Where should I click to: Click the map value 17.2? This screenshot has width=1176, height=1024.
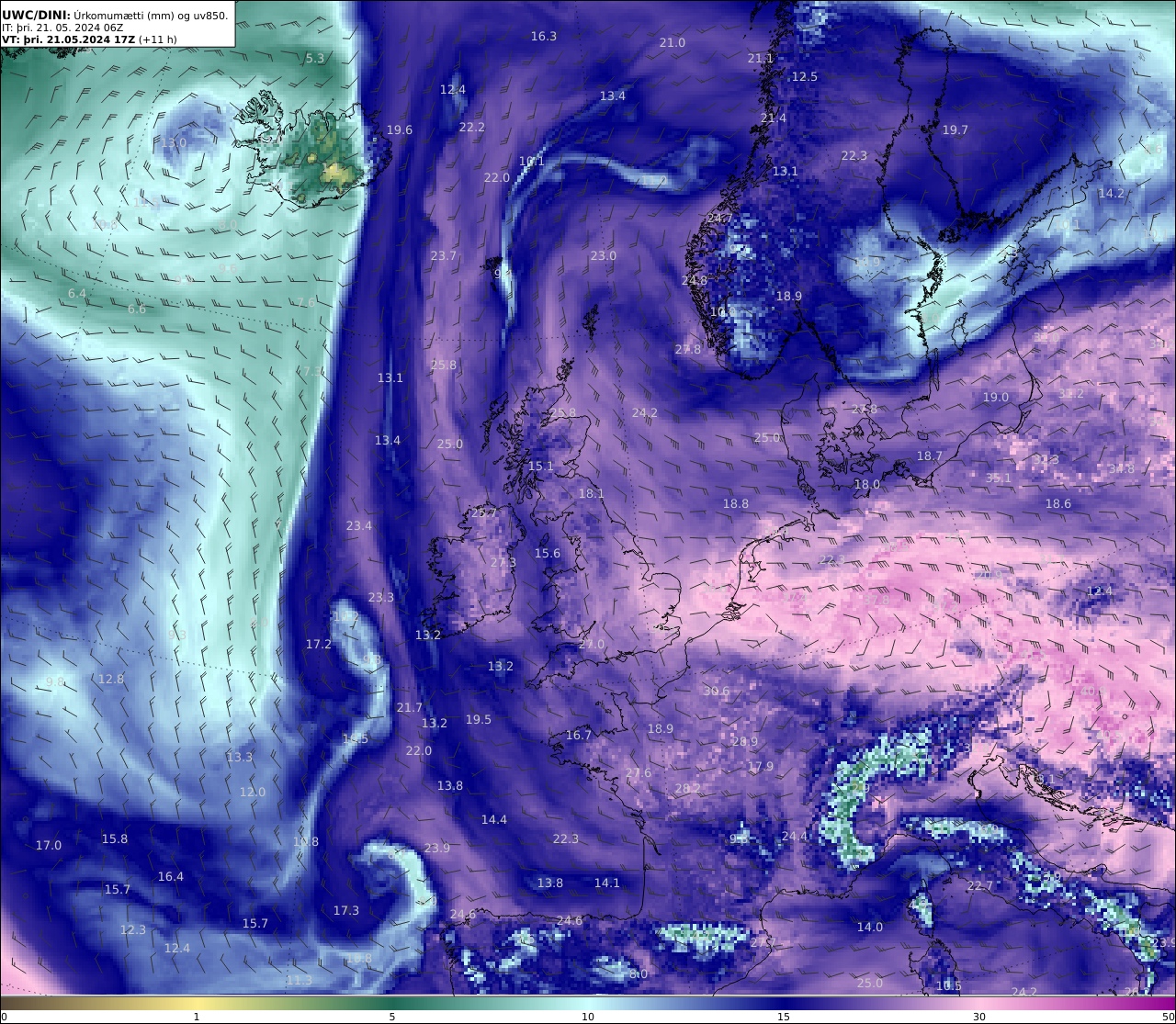click(319, 645)
